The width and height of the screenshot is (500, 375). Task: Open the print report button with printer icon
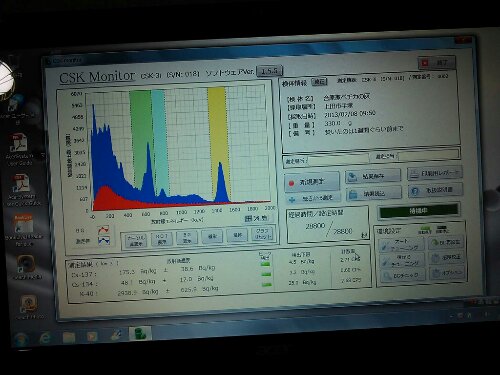pos(435,173)
